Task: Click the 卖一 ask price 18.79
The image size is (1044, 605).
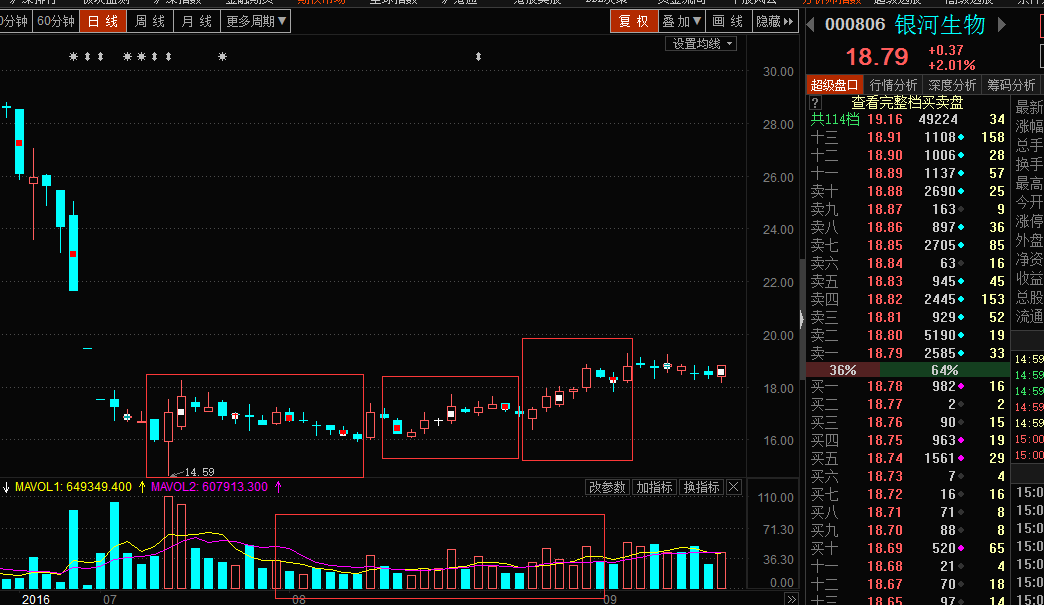Action: coord(885,353)
